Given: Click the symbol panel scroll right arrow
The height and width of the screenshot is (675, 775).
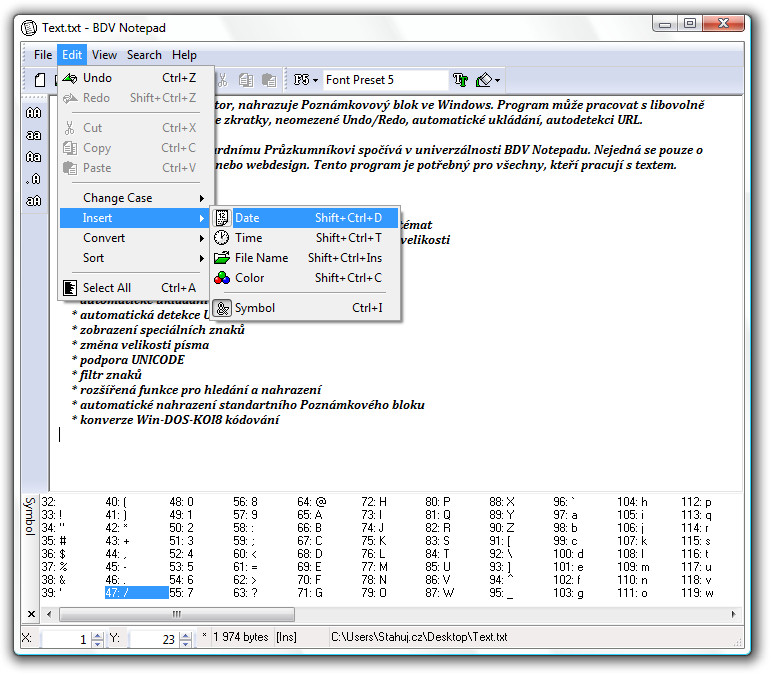Looking at the screenshot, I should coord(733,615).
